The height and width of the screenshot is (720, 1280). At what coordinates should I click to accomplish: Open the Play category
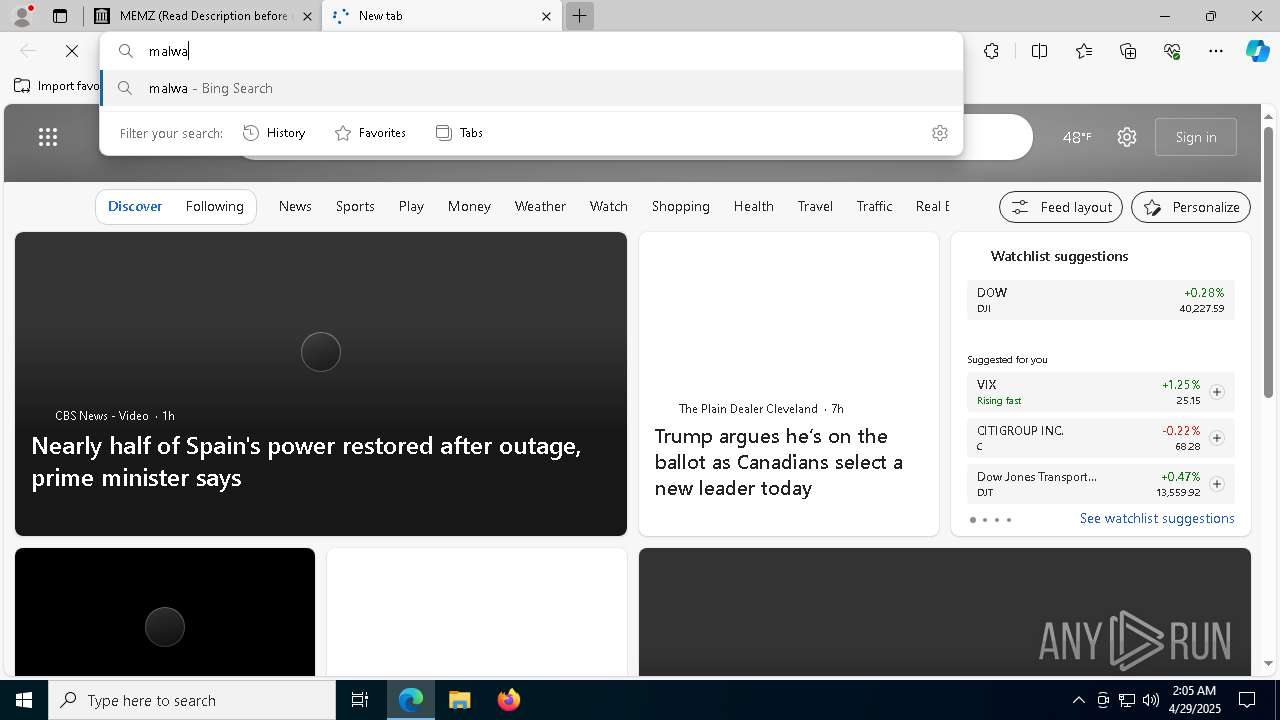[411, 206]
